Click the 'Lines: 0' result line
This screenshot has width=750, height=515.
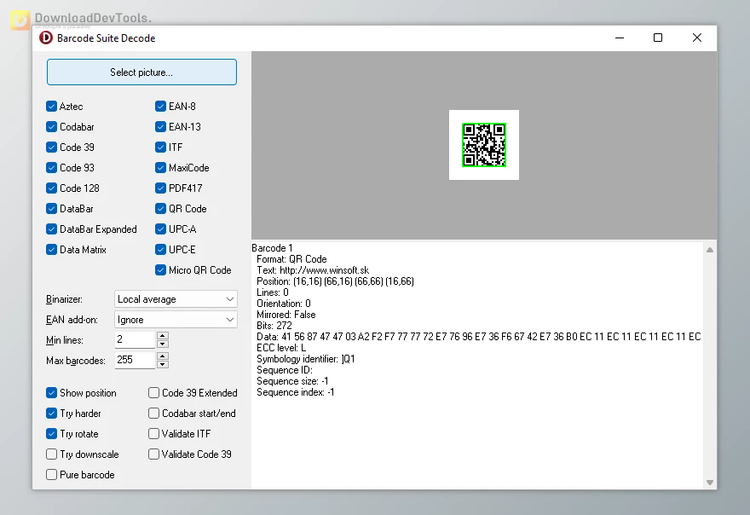(x=273, y=292)
